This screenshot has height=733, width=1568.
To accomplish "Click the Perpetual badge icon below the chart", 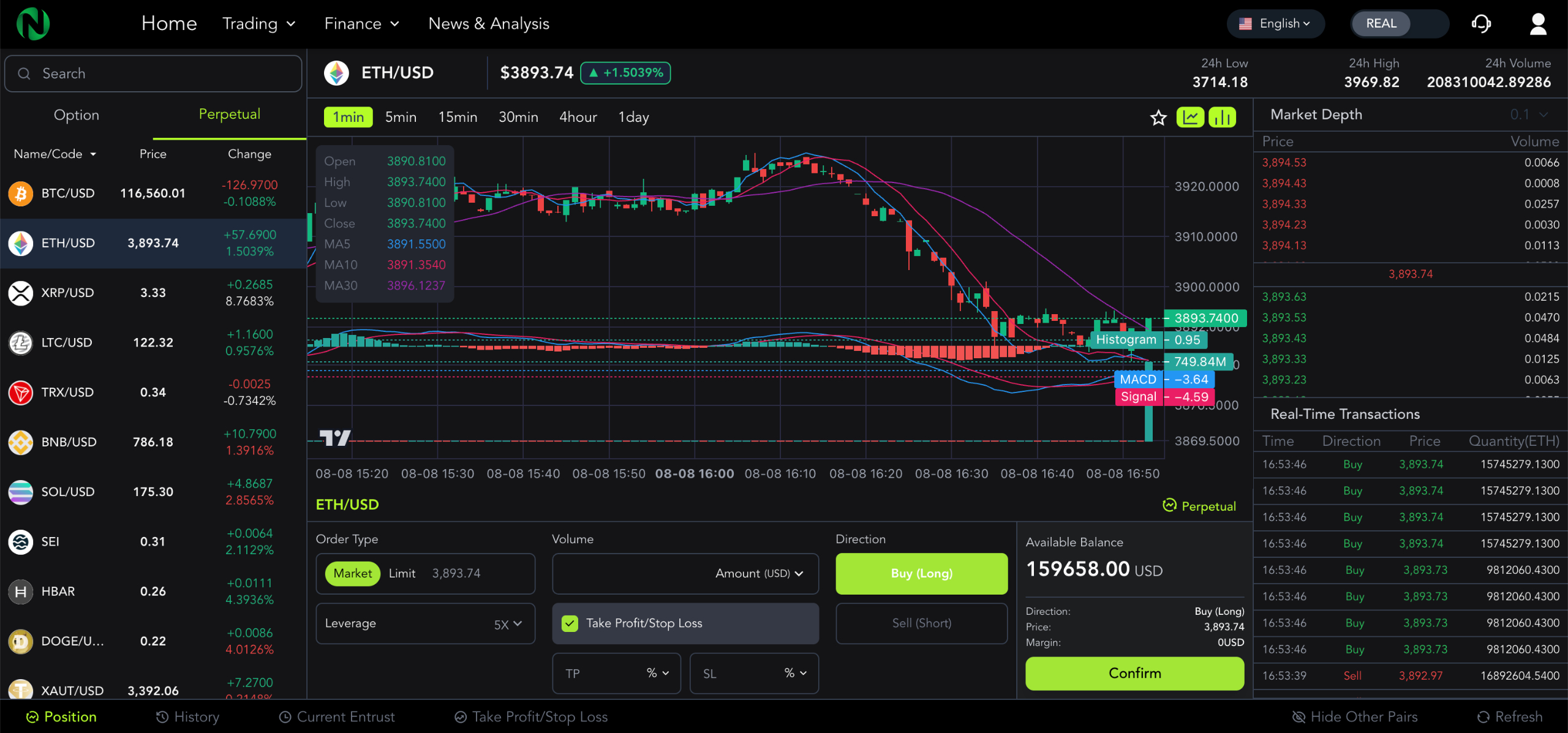I will tap(1170, 506).
